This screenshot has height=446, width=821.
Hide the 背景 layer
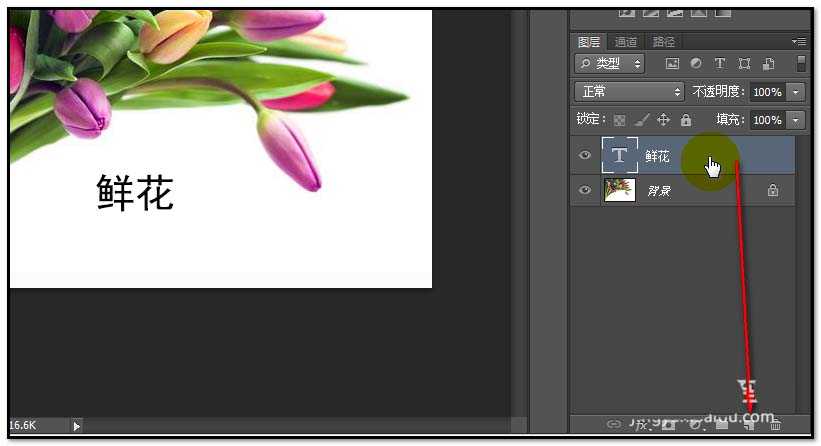585,190
